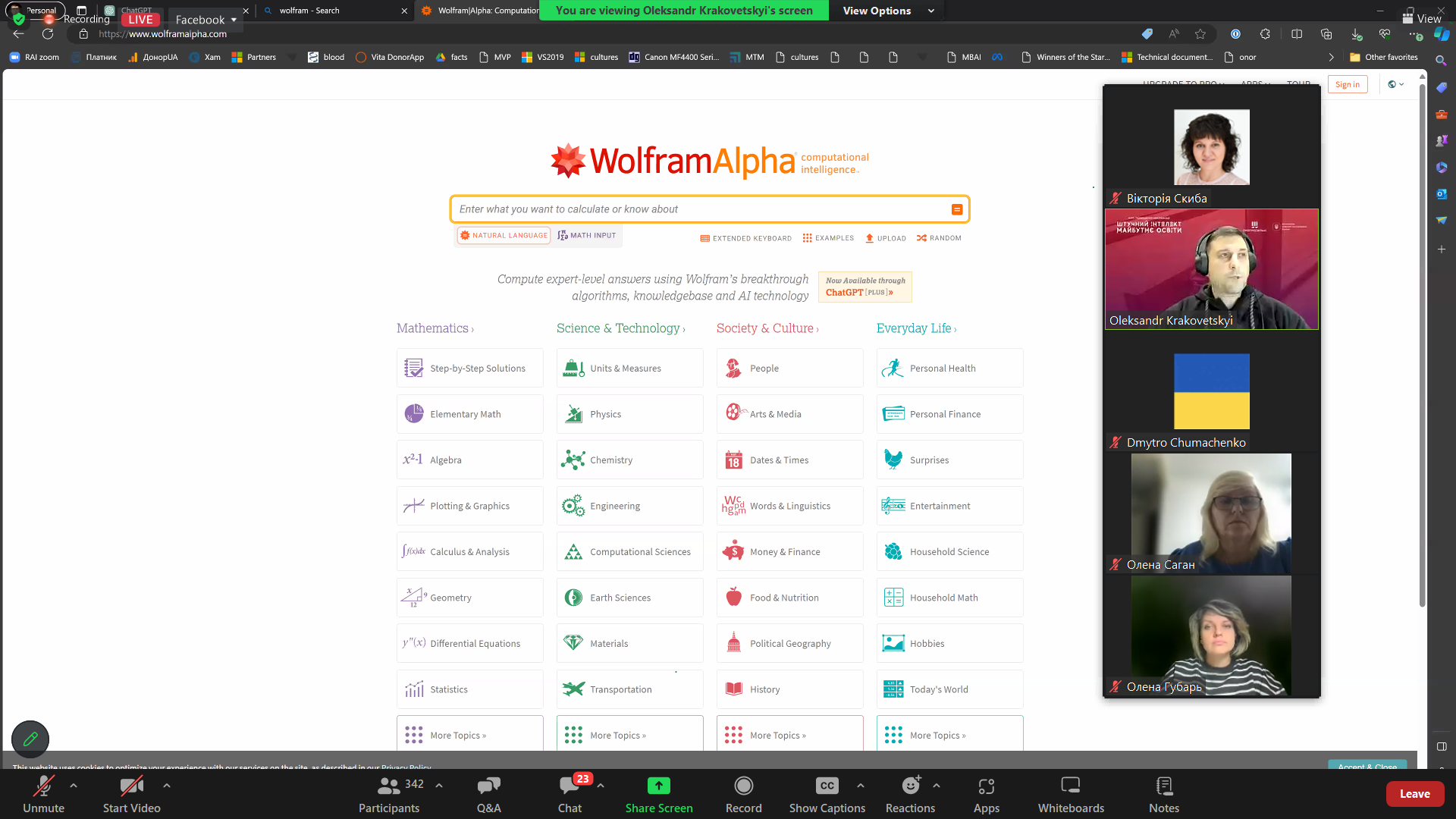Click the Reactions smiley icon
Viewport: 1456px width, 819px height.
point(910,786)
